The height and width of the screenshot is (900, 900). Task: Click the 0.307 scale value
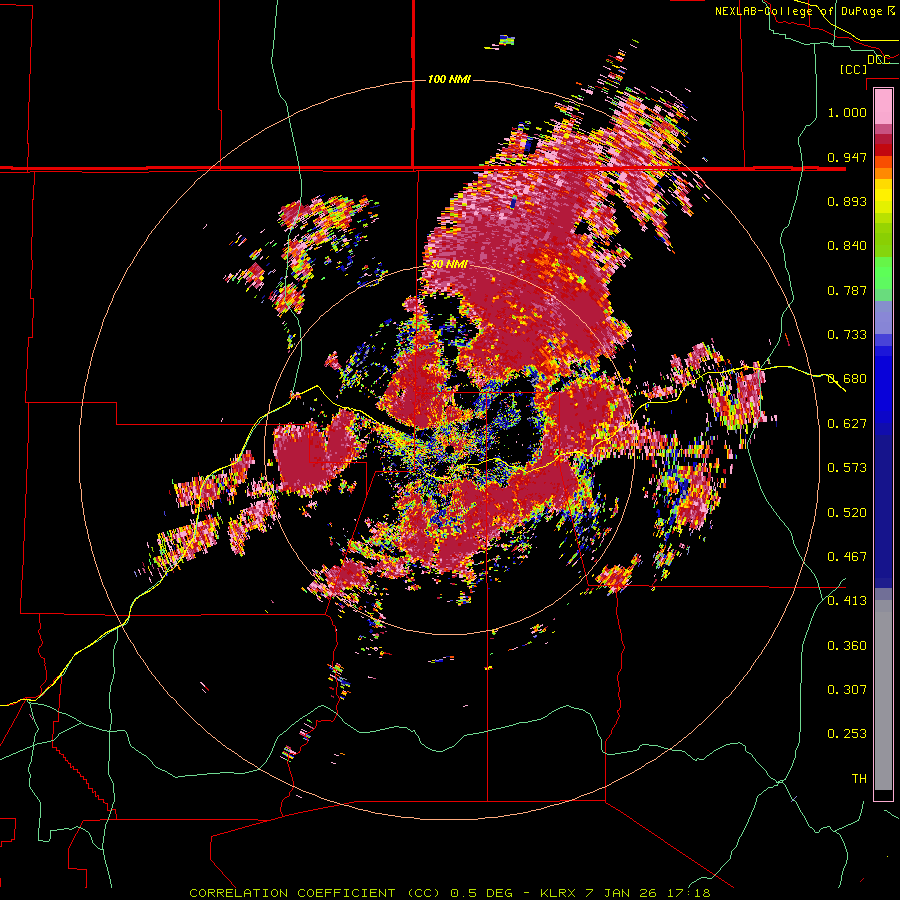(x=847, y=690)
